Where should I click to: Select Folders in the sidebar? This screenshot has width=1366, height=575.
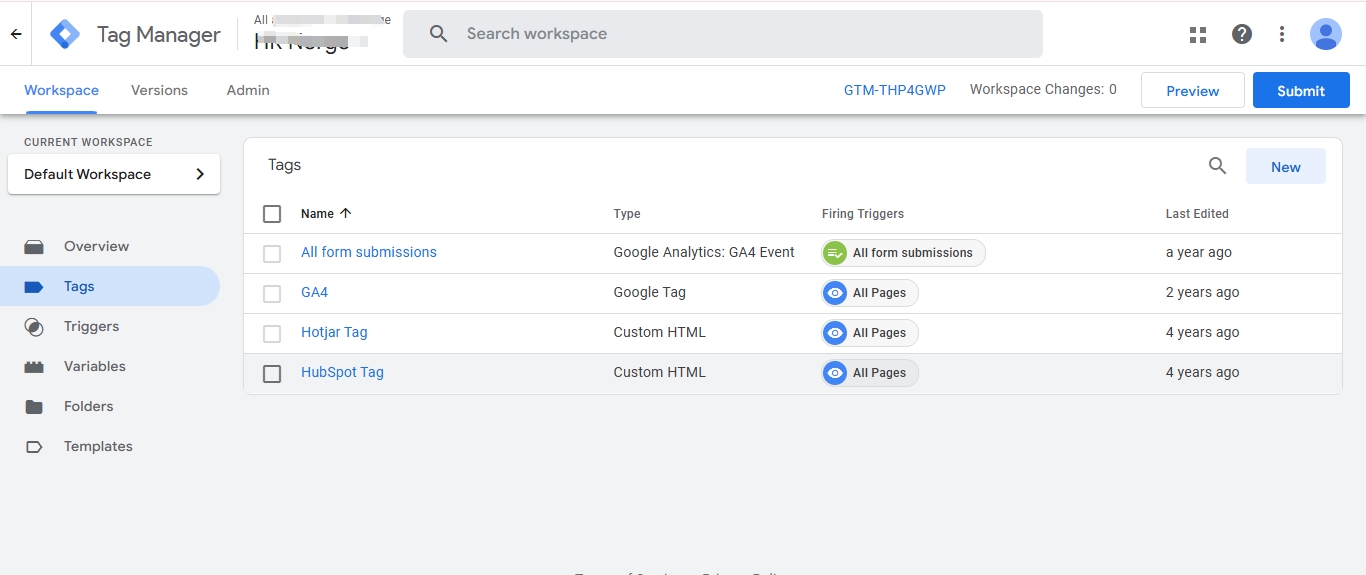[x=110, y=406]
